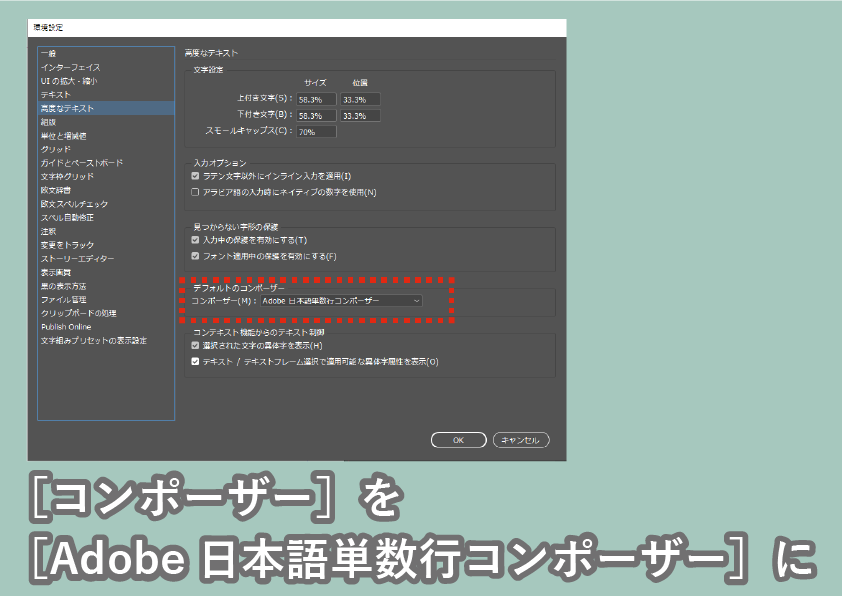The width and height of the screenshot is (842, 596).
Task: Confirm with the OK button
Action: point(459,440)
